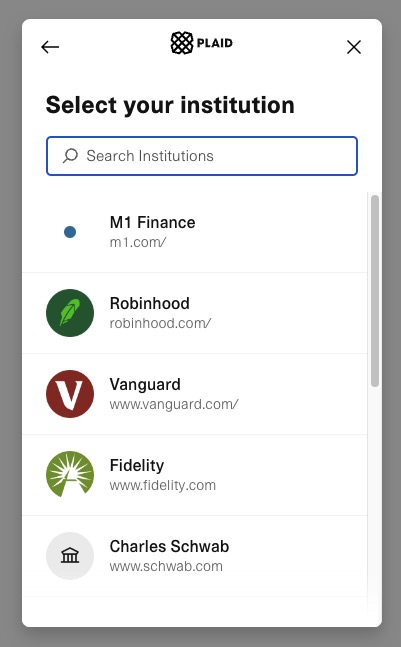The image size is (401, 647).
Task: Go back using the left arrow icon
Action: click(50, 47)
